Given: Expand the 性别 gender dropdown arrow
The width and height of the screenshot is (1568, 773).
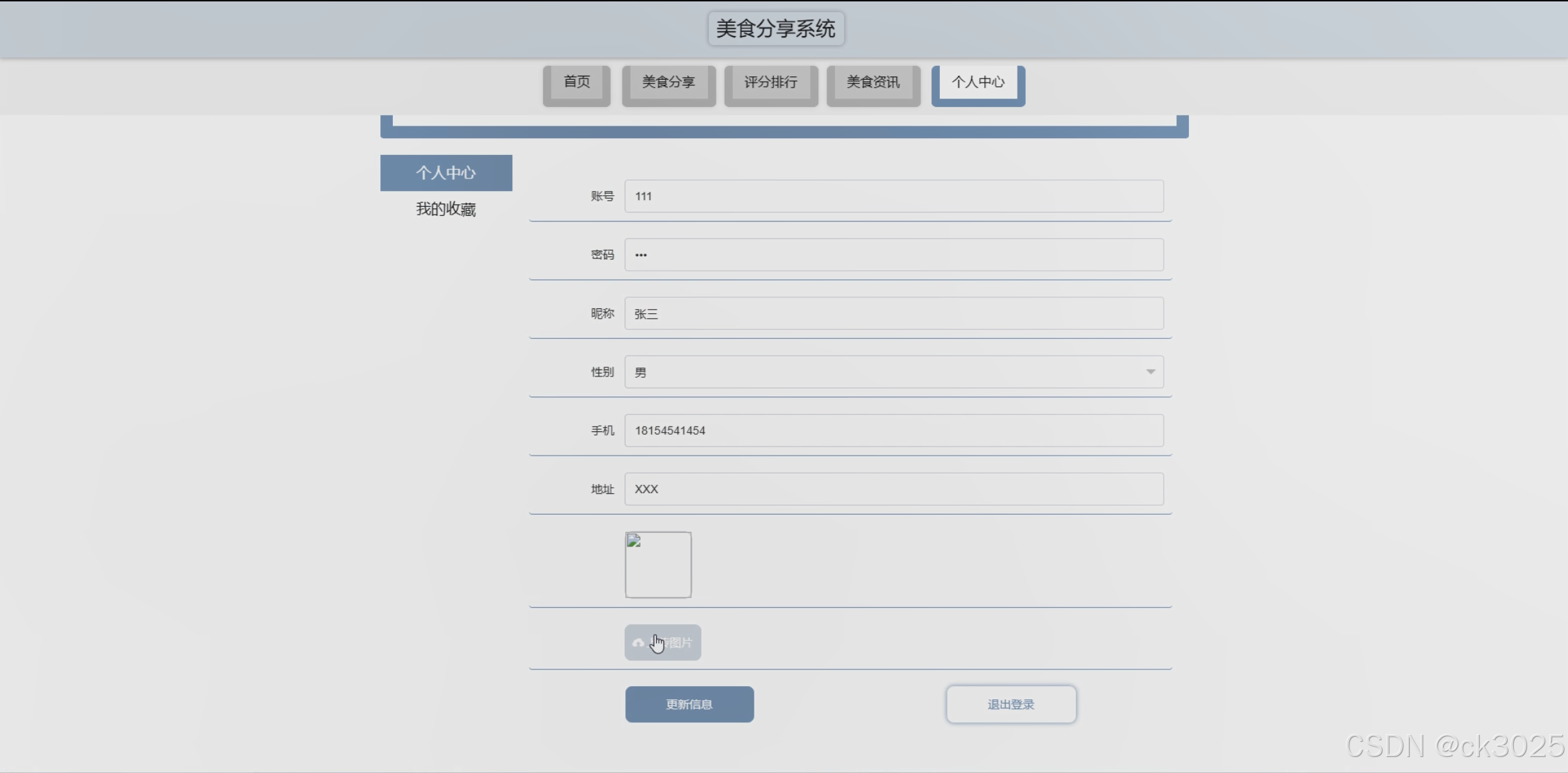Looking at the screenshot, I should pyautogui.click(x=1150, y=372).
